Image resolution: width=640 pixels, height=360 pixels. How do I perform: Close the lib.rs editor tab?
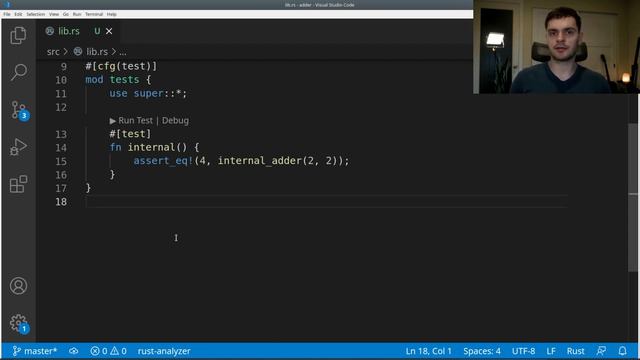(x=109, y=31)
